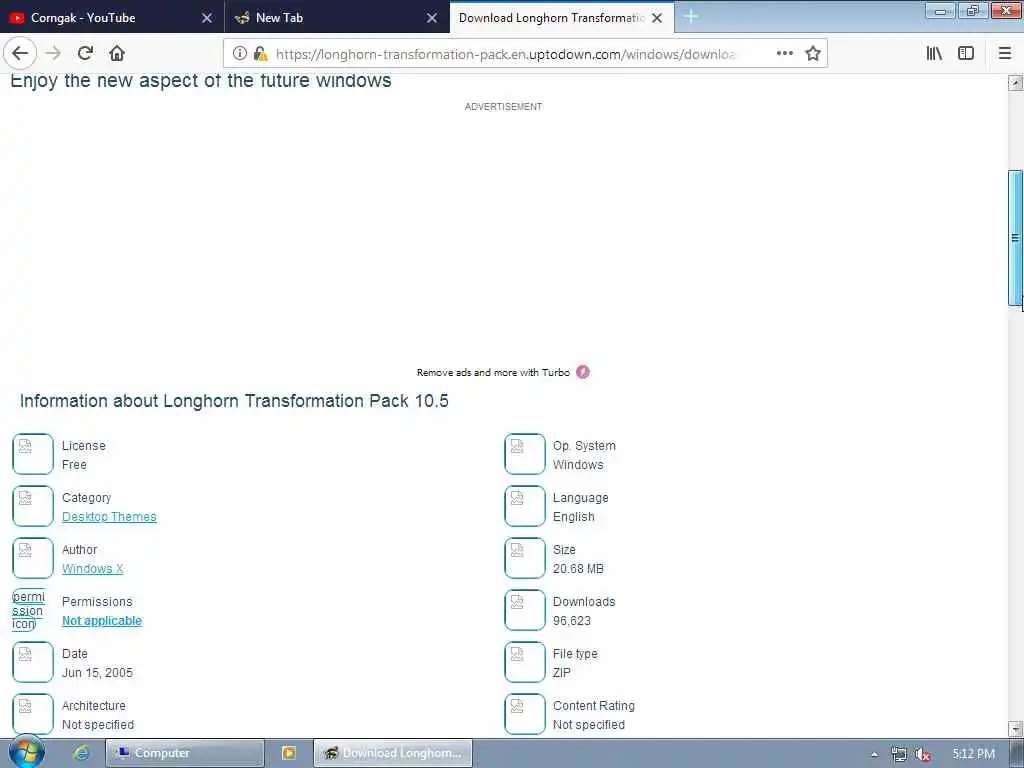Bookmark this page with the star
This screenshot has width=1024, height=768.
pos(812,54)
